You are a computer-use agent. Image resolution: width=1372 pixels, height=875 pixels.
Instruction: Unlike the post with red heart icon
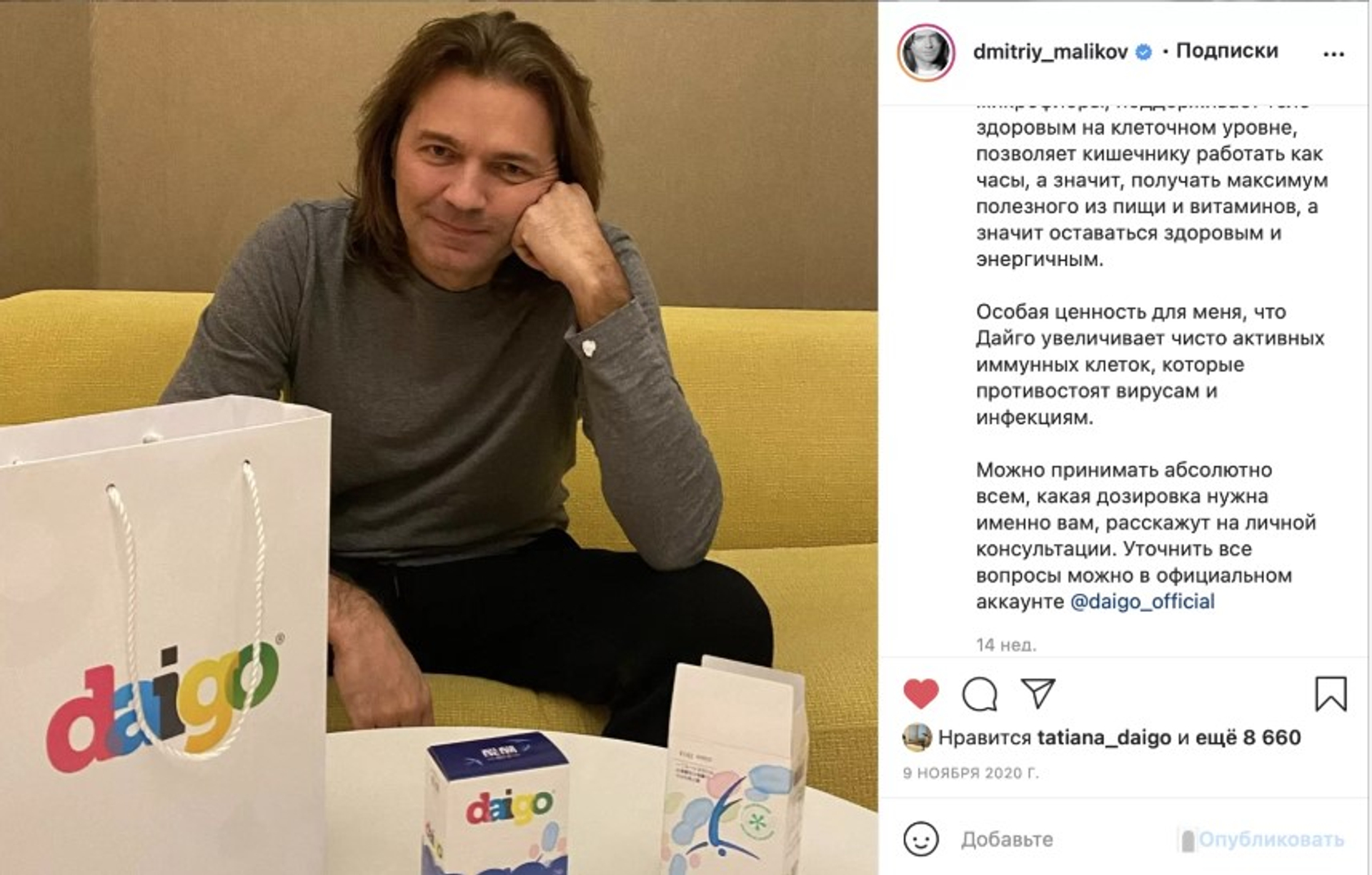[921, 693]
